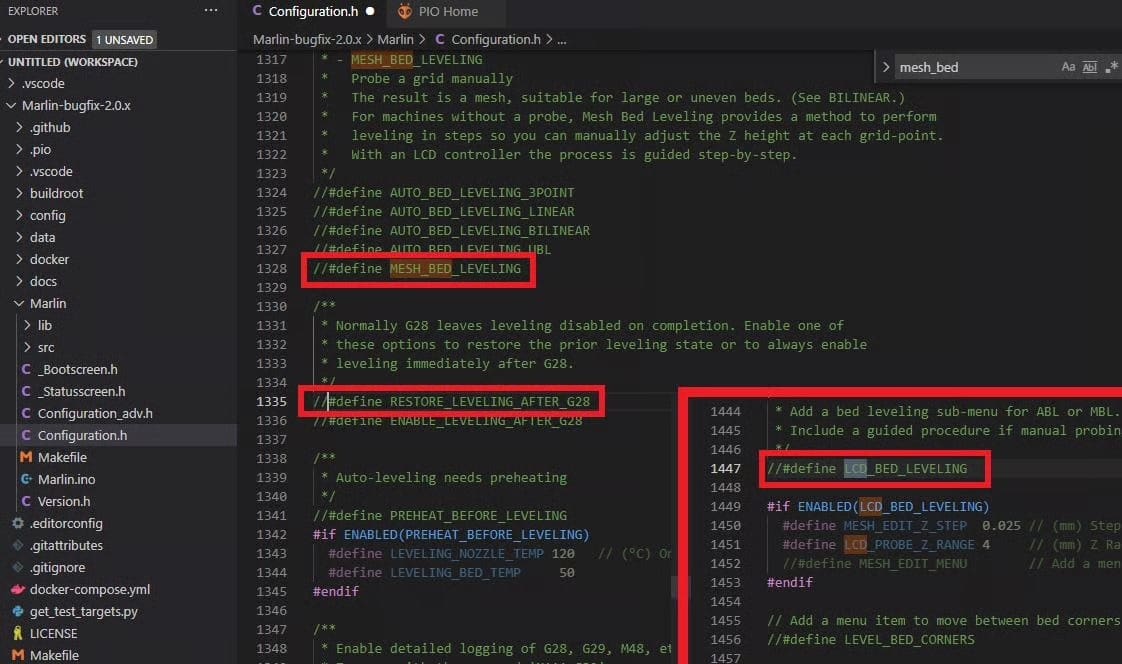Expand the .github folder chevron
The height and width of the screenshot is (664, 1122).
19,127
